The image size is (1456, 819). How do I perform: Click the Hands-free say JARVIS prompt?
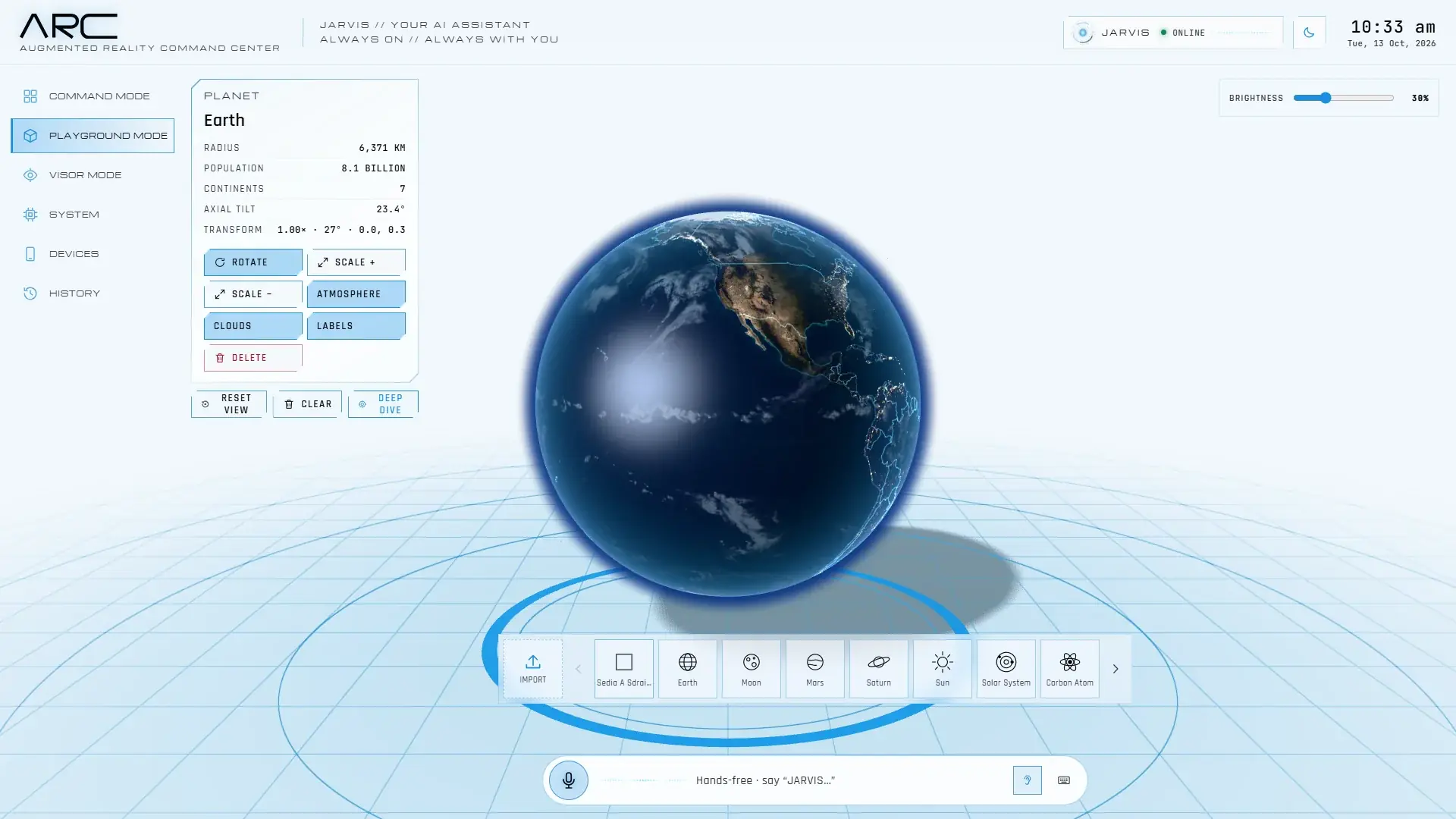765,780
